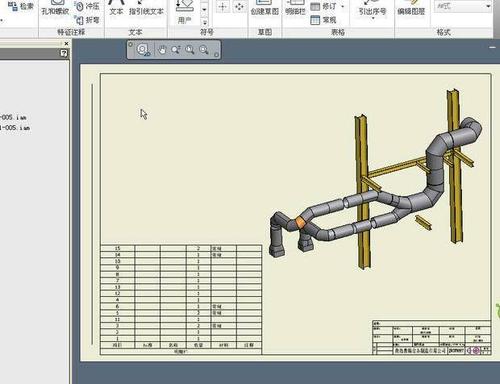Select the centered pattern icon
The image size is (500, 384).
[x=239, y=7]
